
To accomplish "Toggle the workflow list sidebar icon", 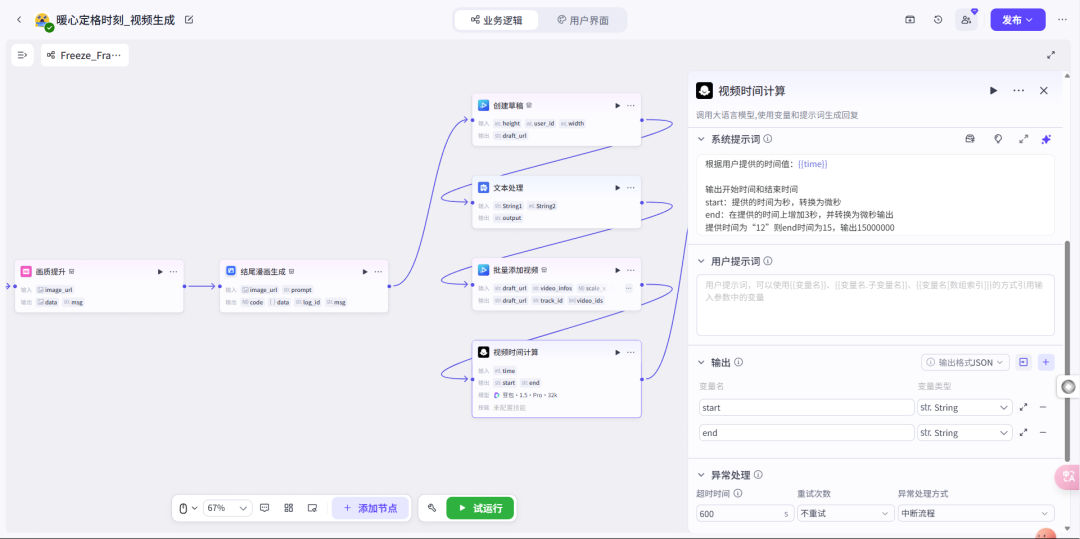I will click(x=22, y=55).
